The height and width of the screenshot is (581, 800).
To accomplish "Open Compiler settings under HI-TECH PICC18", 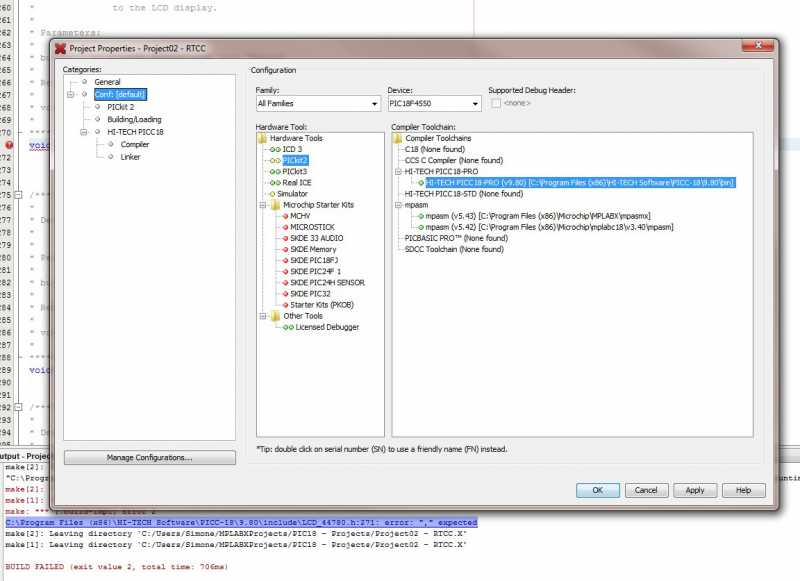I will click(x=135, y=144).
